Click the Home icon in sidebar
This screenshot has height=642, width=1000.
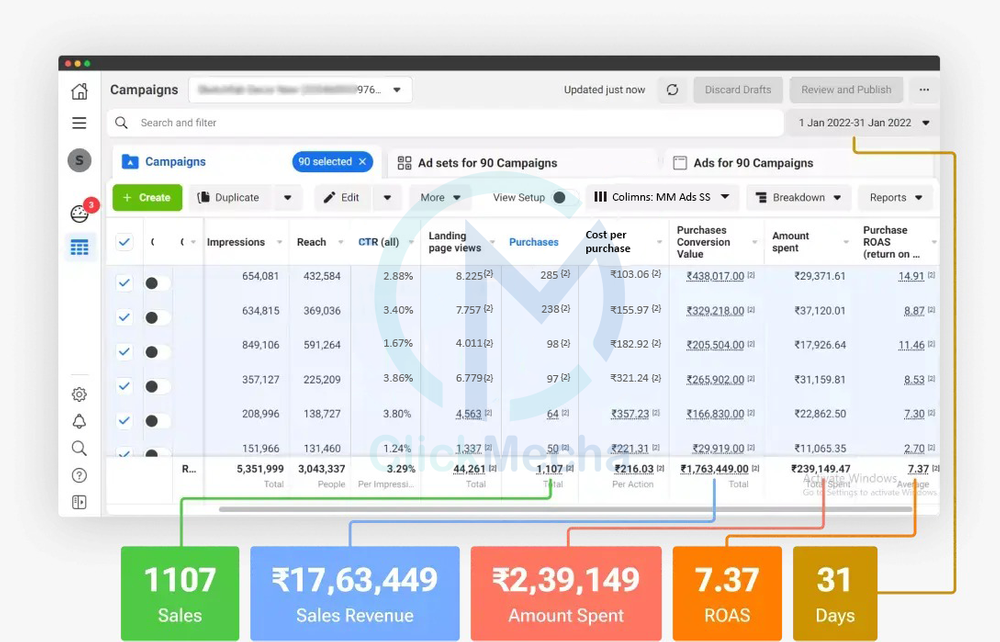(x=79, y=92)
